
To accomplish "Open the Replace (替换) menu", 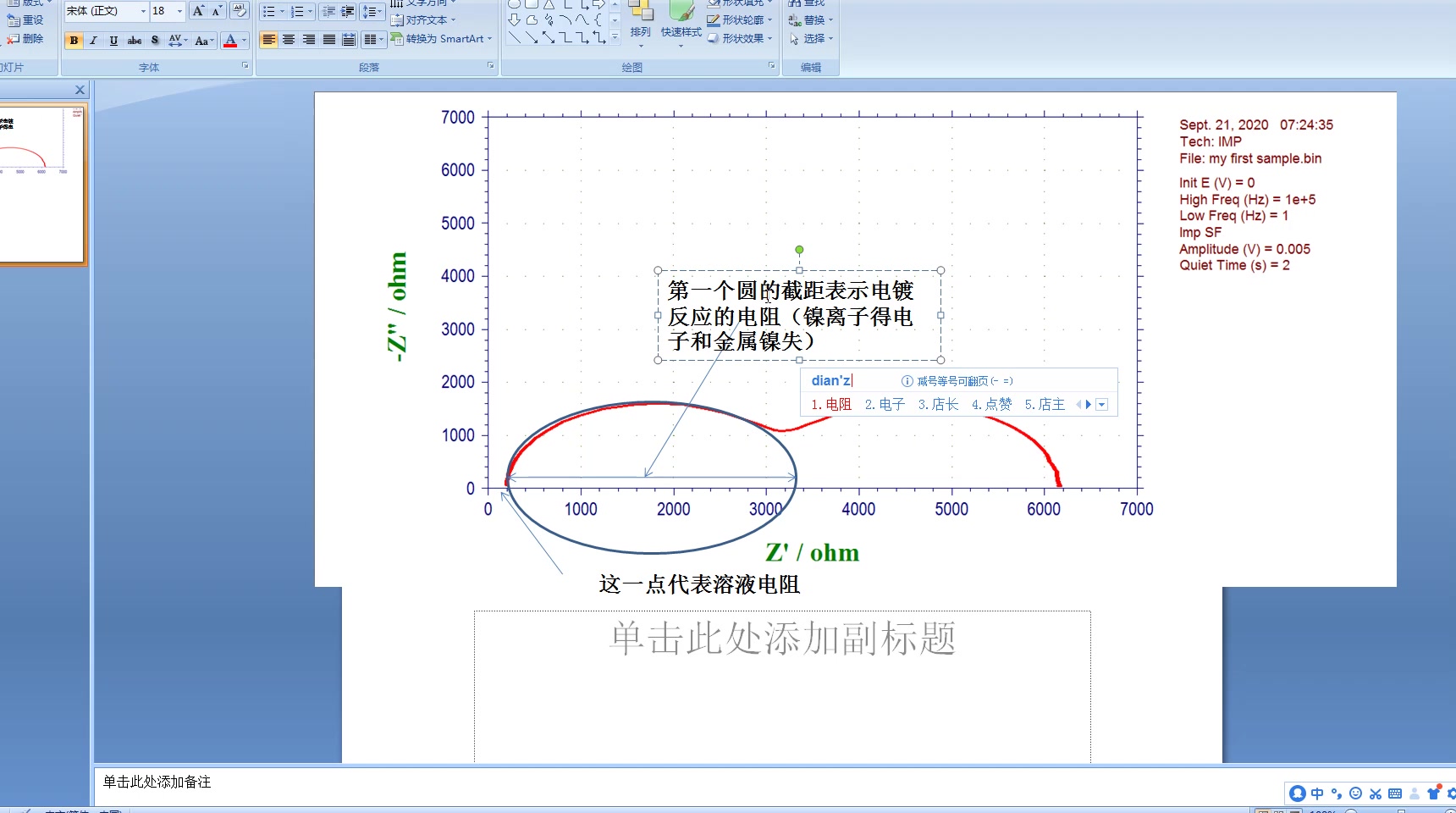I will [811, 19].
